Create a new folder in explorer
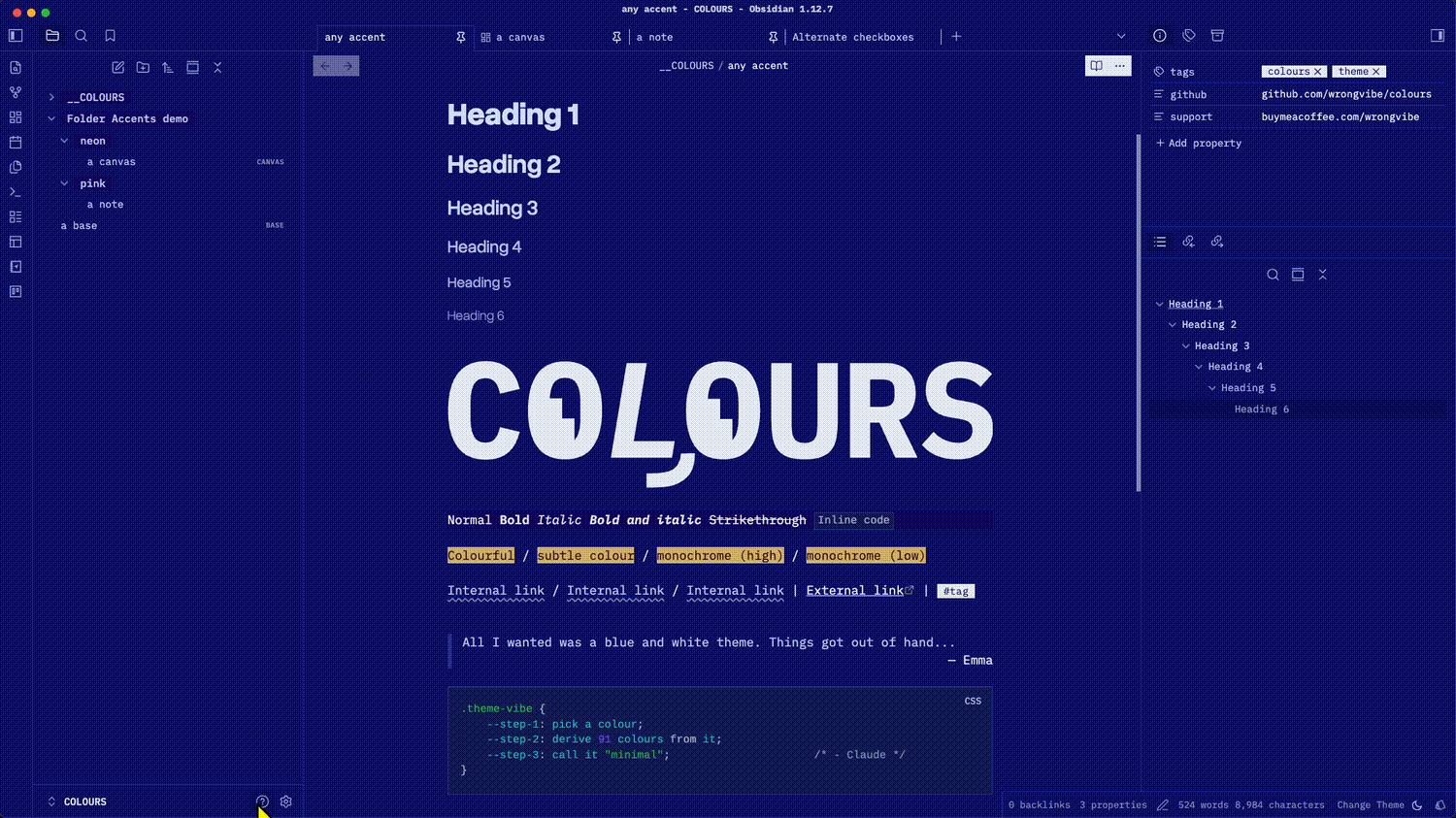Screen dimensions: 1456x818 pyautogui.click(x=143, y=68)
